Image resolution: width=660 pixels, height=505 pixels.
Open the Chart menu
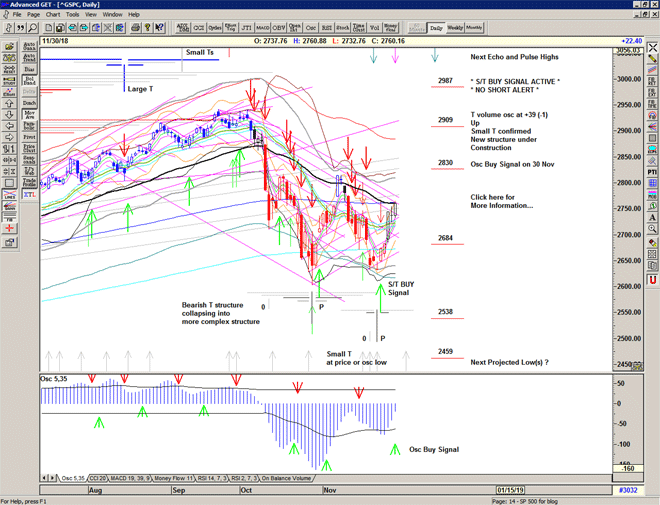coord(53,15)
